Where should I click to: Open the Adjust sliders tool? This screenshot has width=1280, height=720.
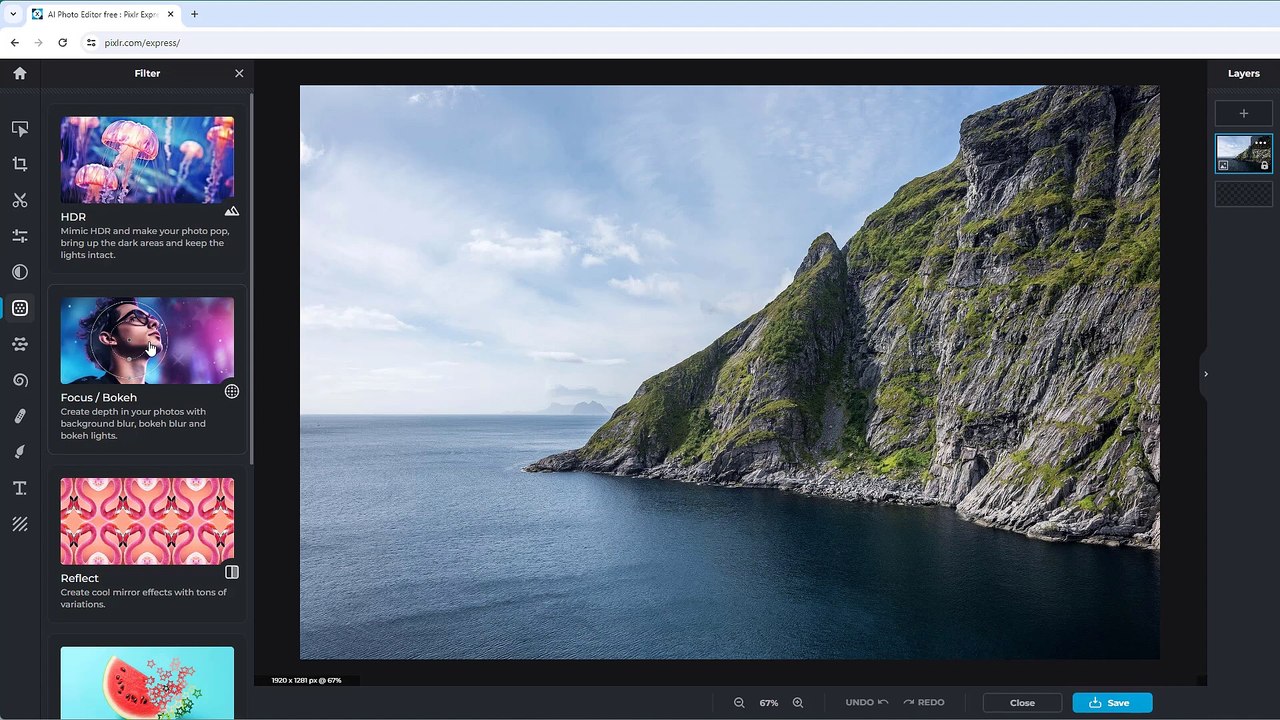20,236
